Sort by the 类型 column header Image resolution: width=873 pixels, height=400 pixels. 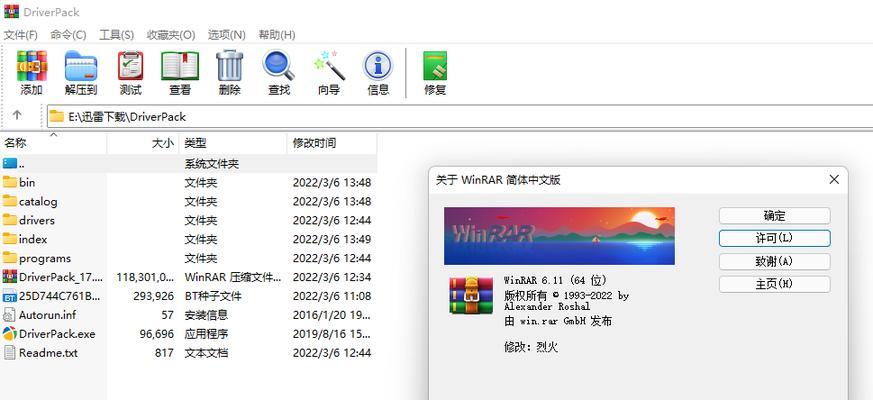(x=233, y=143)
